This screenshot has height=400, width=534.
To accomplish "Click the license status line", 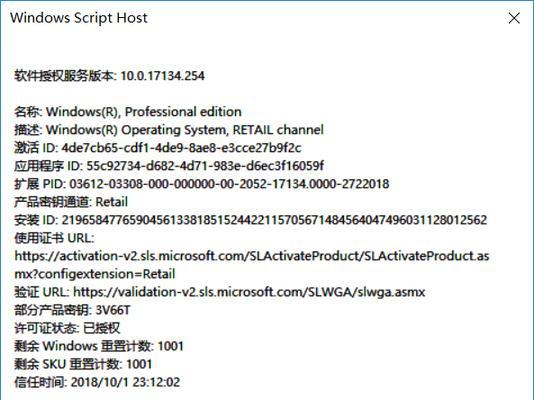I will coord(67,328).
